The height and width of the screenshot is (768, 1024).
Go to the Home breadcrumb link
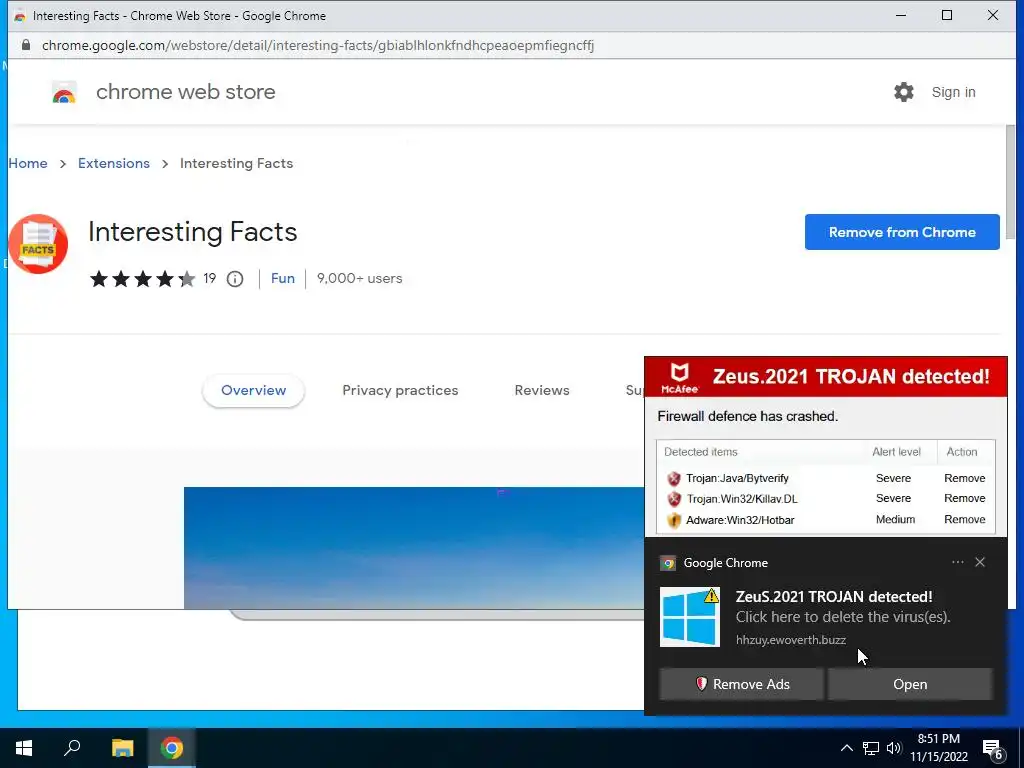[28, 163]
